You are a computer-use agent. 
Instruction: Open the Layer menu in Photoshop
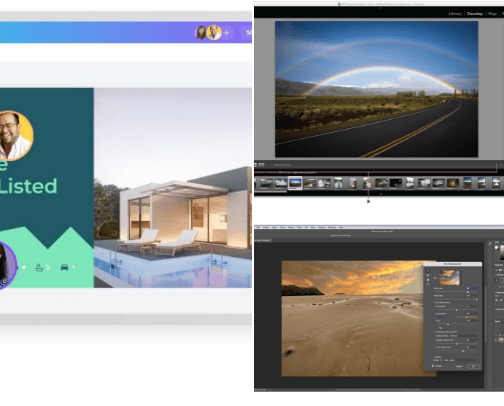pos(274,227)
